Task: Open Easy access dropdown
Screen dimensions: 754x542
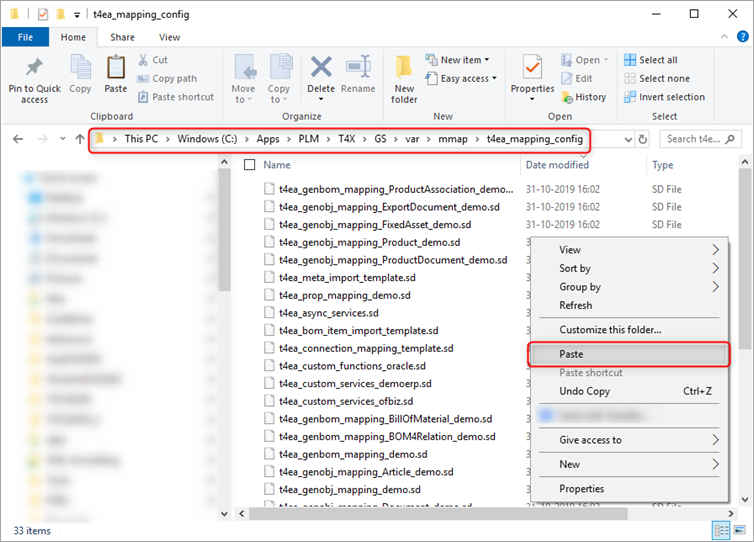Action: 461,78
